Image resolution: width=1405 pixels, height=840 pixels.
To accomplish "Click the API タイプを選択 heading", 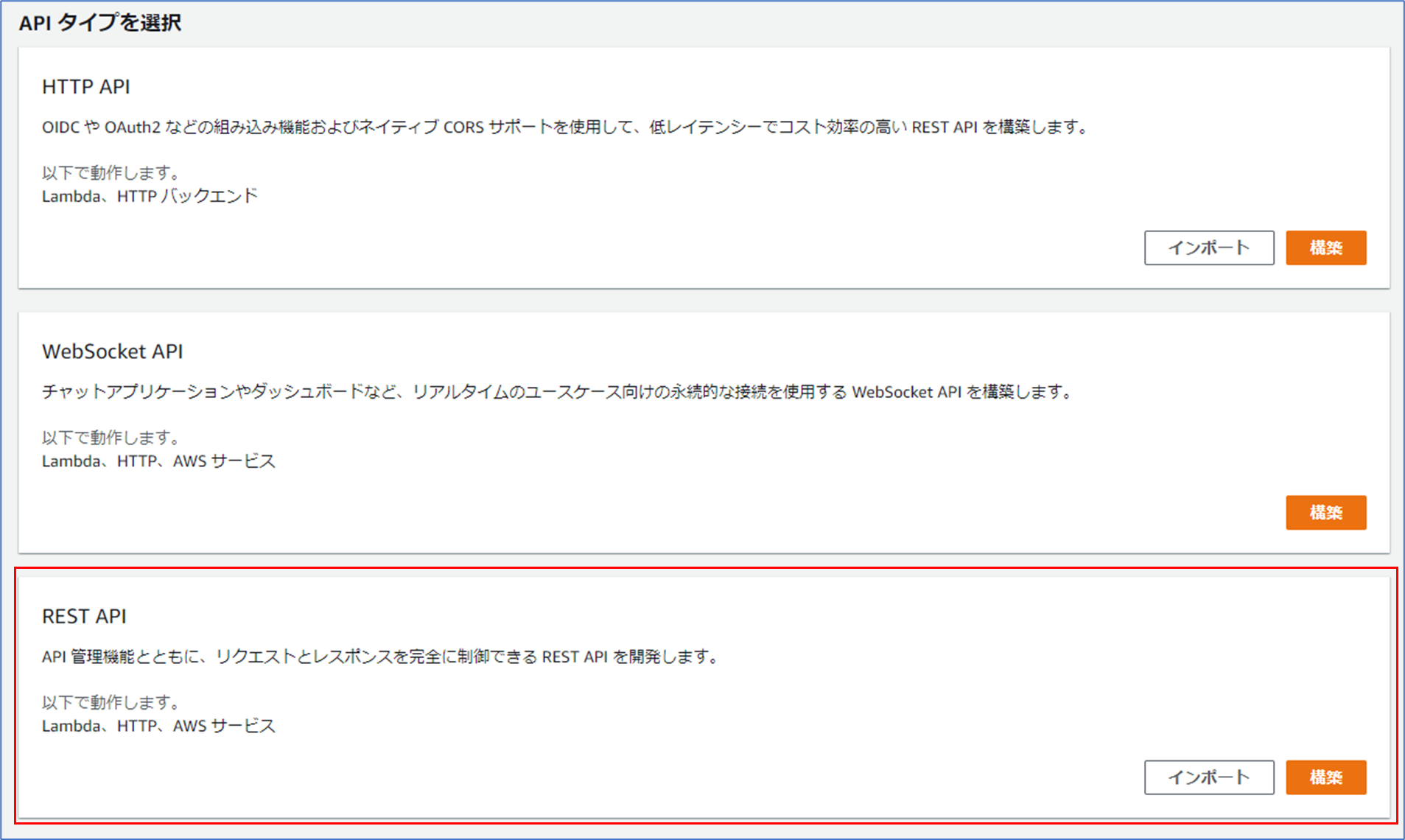I will pyautogui.click(x=101, y=23).
